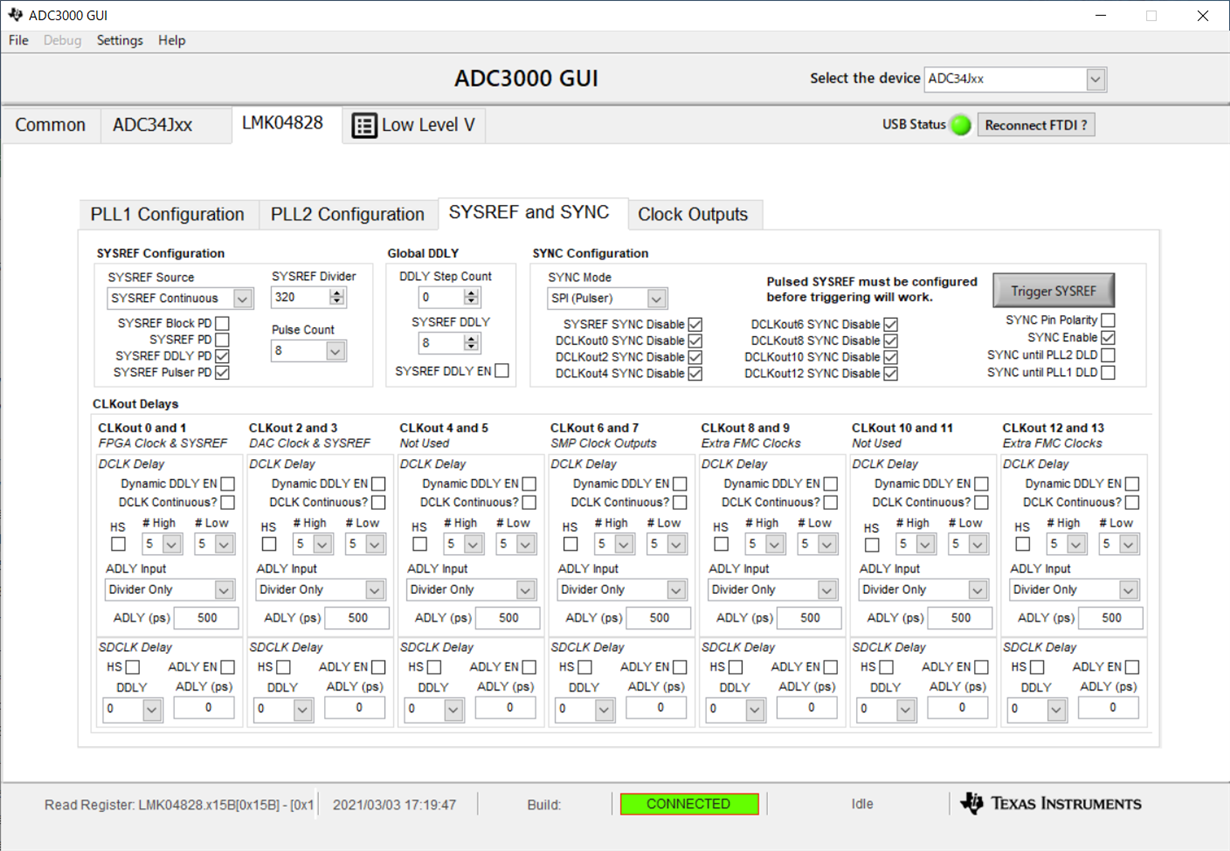Click ADLY (ps) field for CLKout 12 and 13
The width and height of the screenshot is (1230, 851).
point(1111,618)
